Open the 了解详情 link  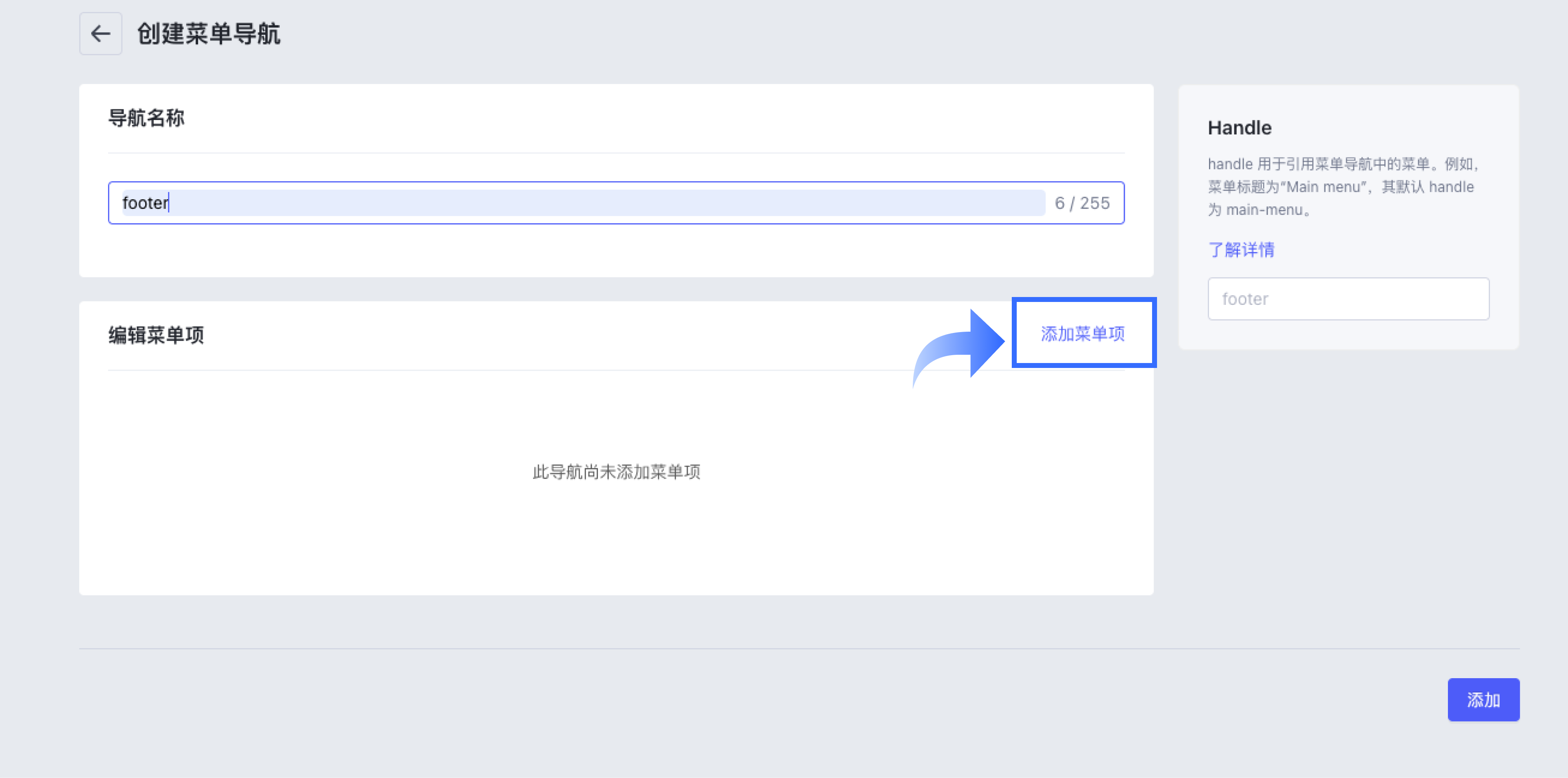pos(1240,250)
